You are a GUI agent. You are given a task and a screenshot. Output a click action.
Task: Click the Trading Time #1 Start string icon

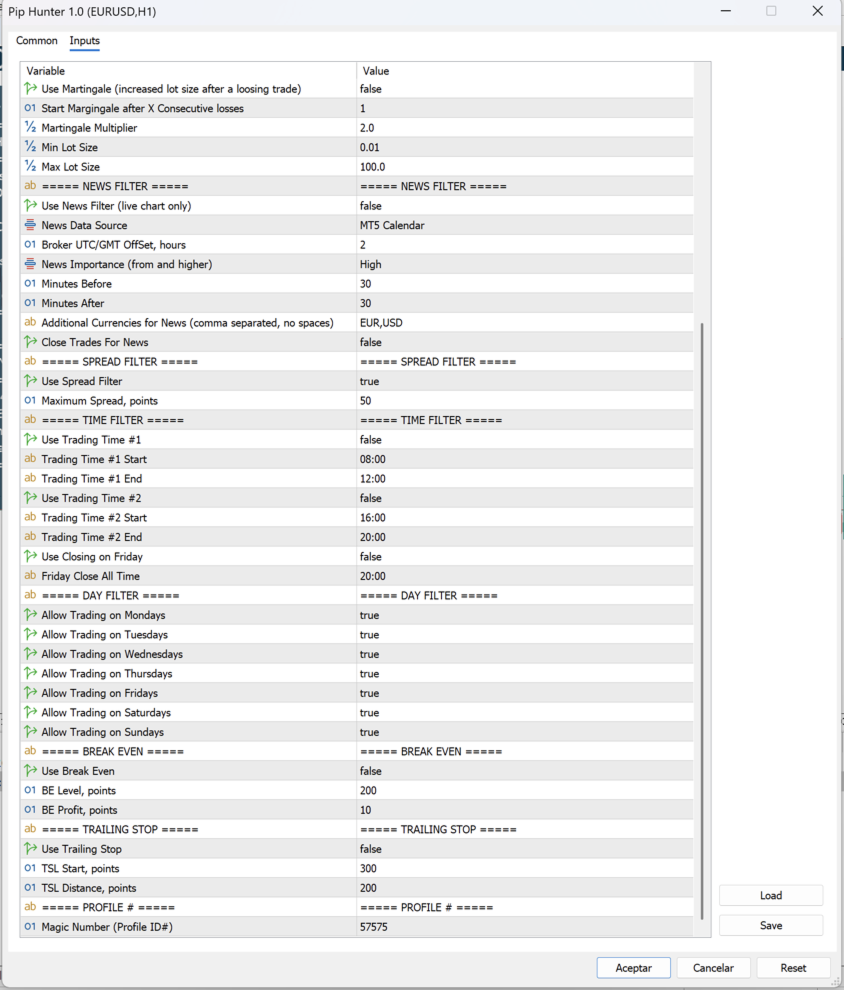(30, 460)
